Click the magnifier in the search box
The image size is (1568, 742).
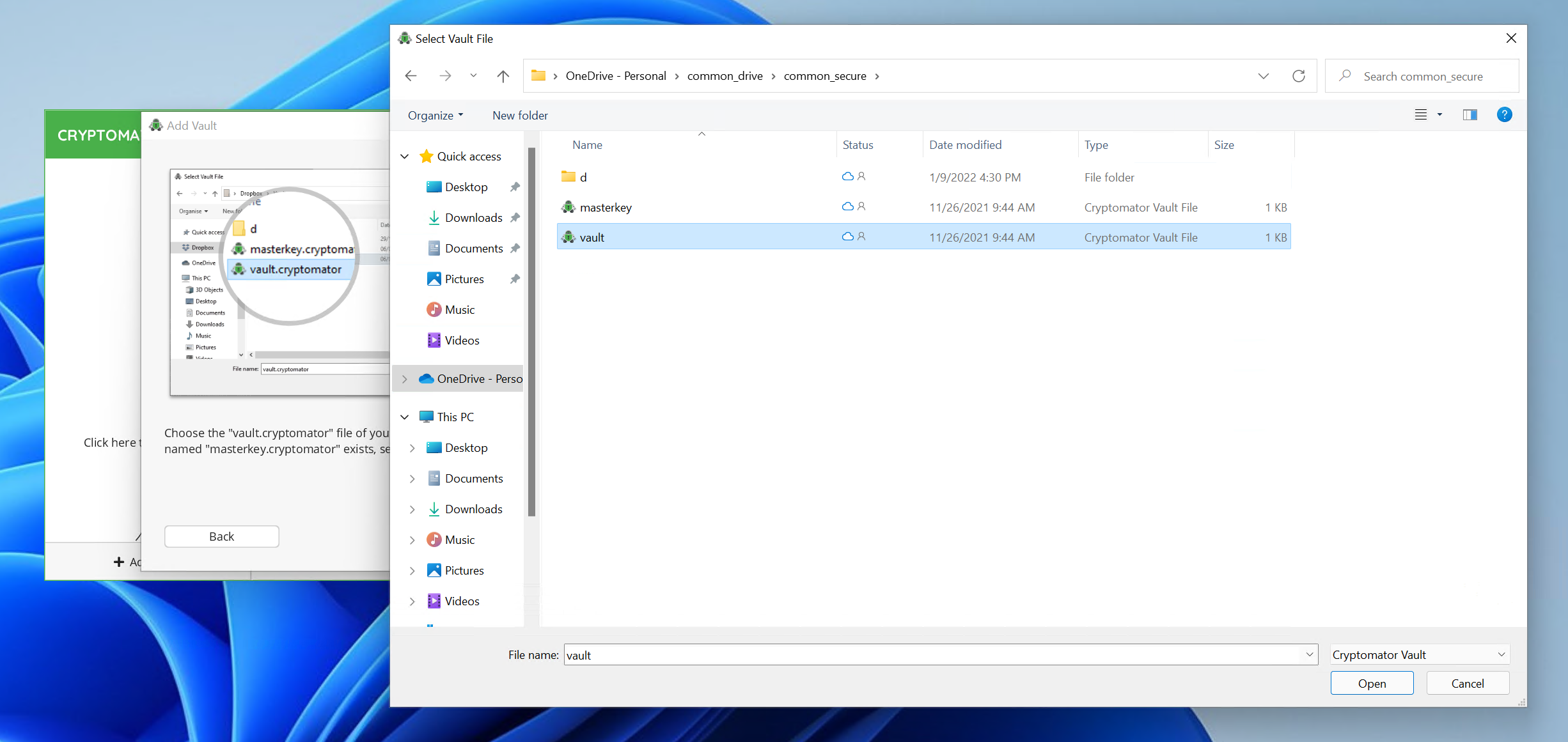[x=1344, y=75]
